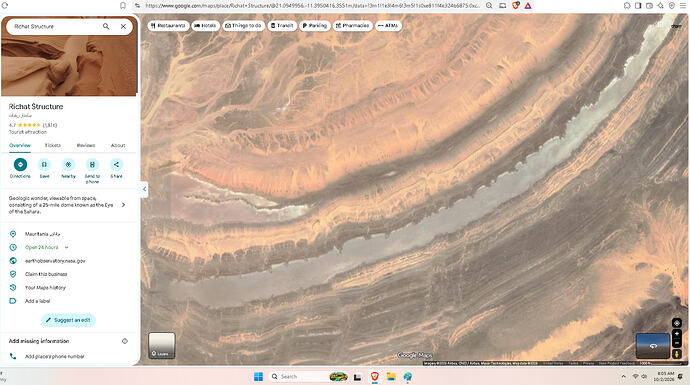Switch to the About tab
The image size is (690, 385).
[117, 145]
